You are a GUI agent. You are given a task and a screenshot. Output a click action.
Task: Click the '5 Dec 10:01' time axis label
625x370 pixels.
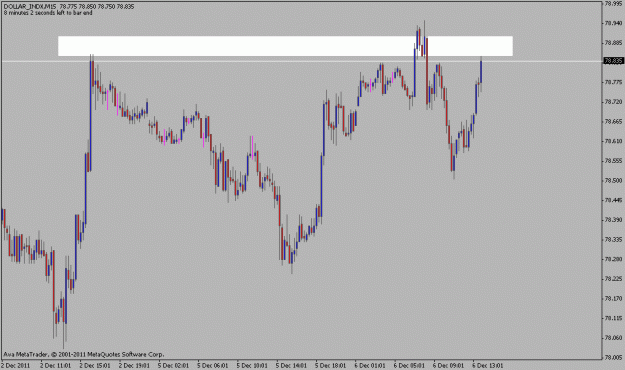[252, 365]
